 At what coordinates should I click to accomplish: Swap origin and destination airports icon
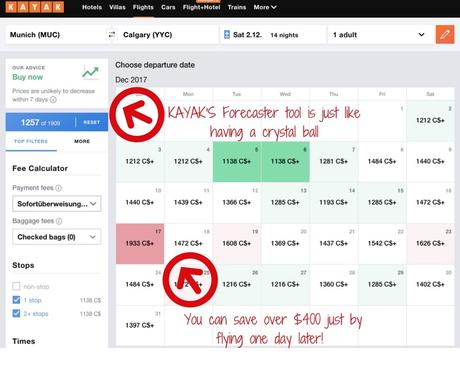[x=112, y=35]
